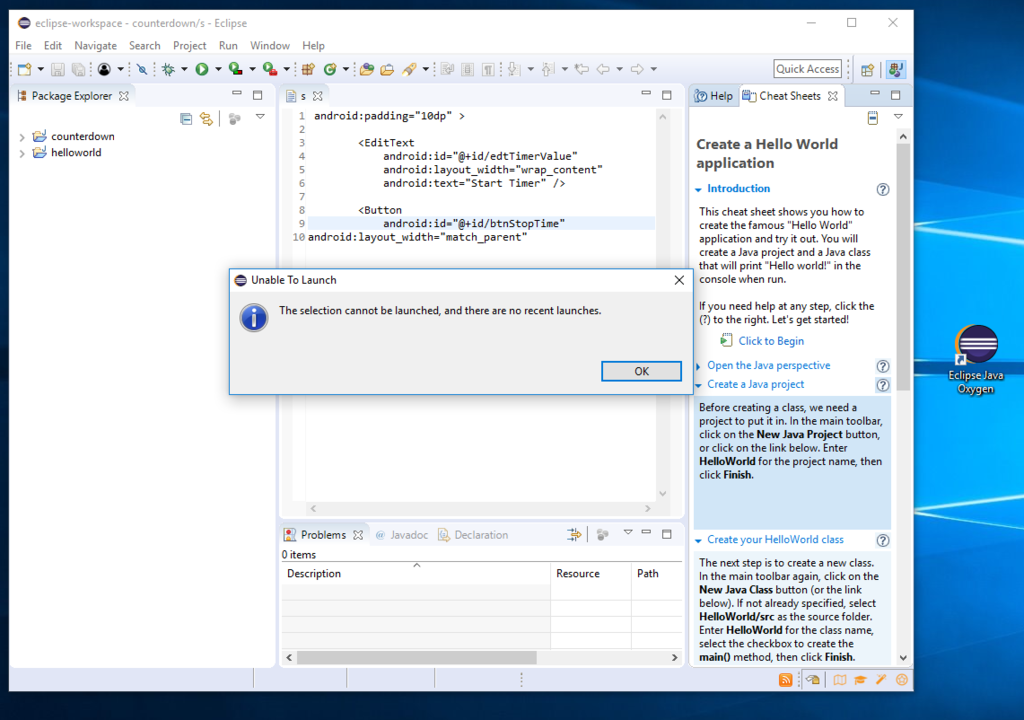Select the Java perspective icon
Image resolution: width=1024 pixels, height=720 pixels.
pos(896,69)
